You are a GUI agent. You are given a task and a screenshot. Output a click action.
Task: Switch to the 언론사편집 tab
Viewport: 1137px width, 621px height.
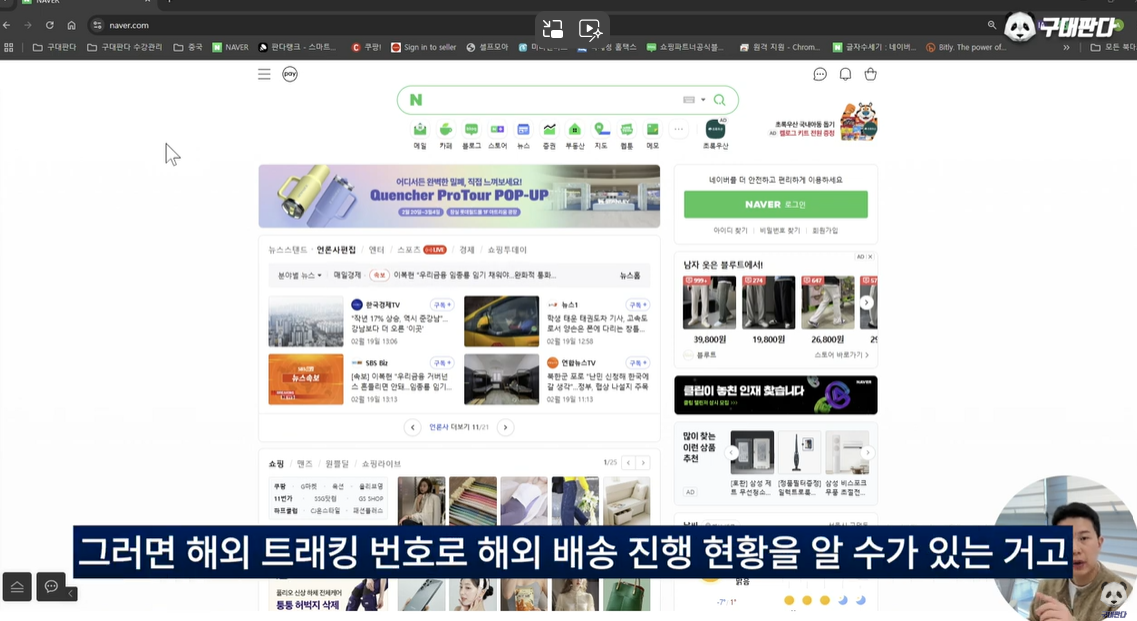tap(336, 250)
